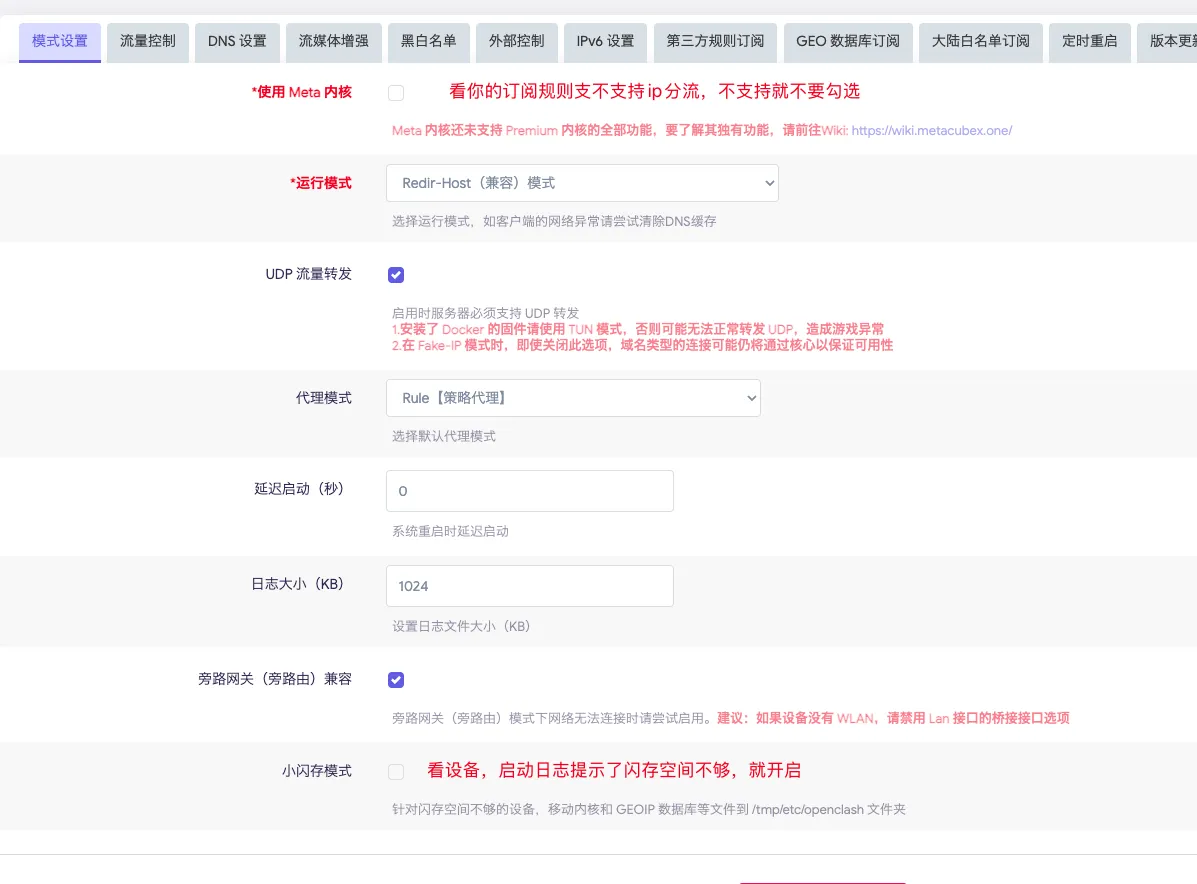
Task: Select the 第三方规则订阅 tab
Action: pos(715,42)
